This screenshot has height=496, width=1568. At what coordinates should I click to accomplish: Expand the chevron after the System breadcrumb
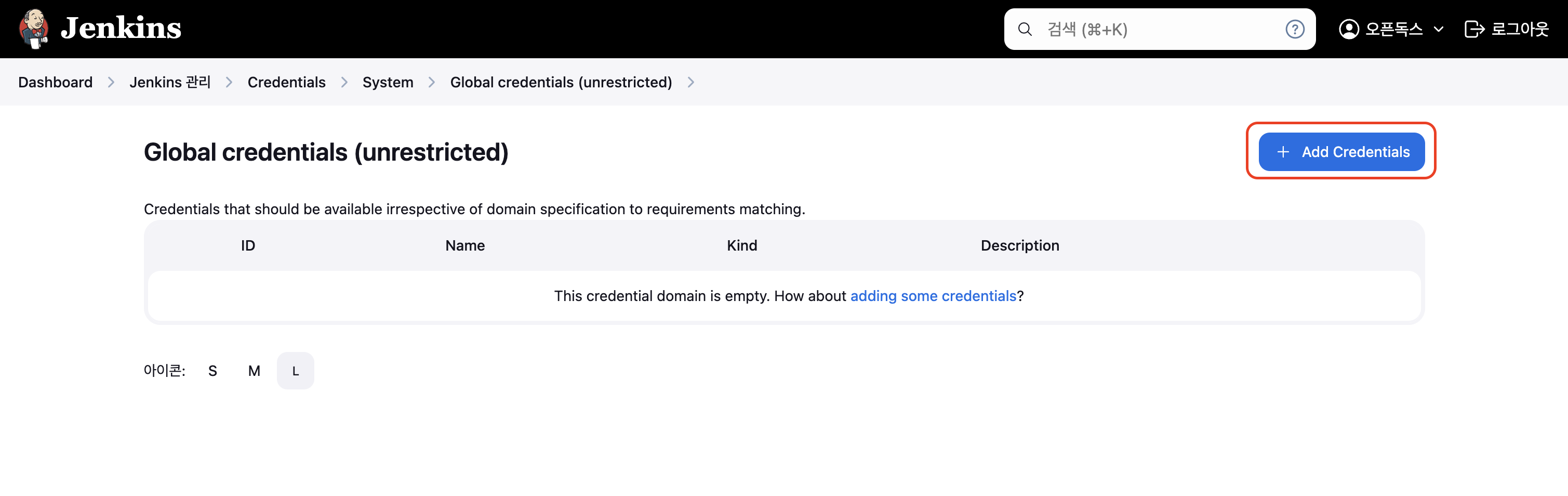(432, 82)
